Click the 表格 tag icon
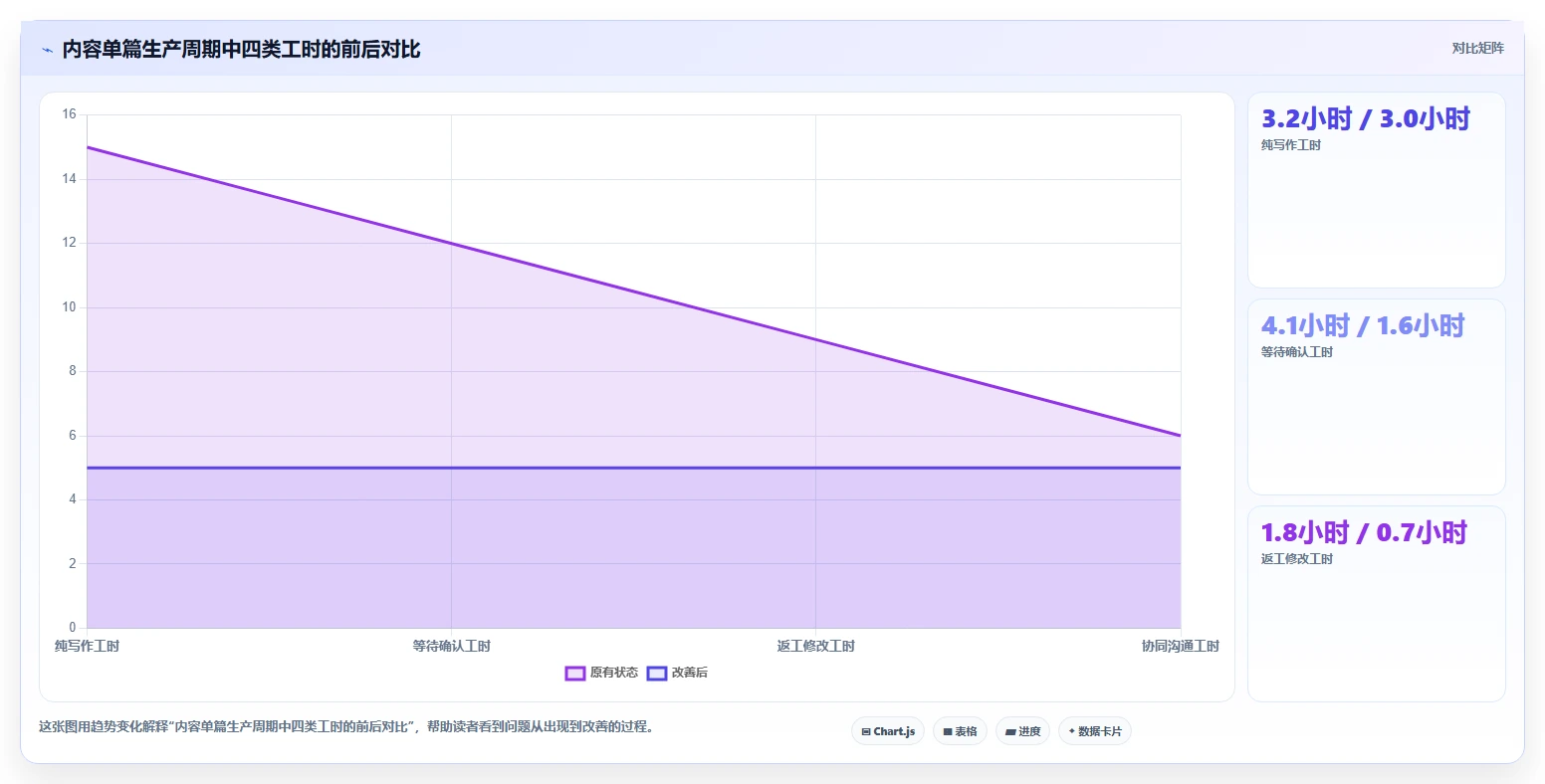 click(x=948, y=731)
